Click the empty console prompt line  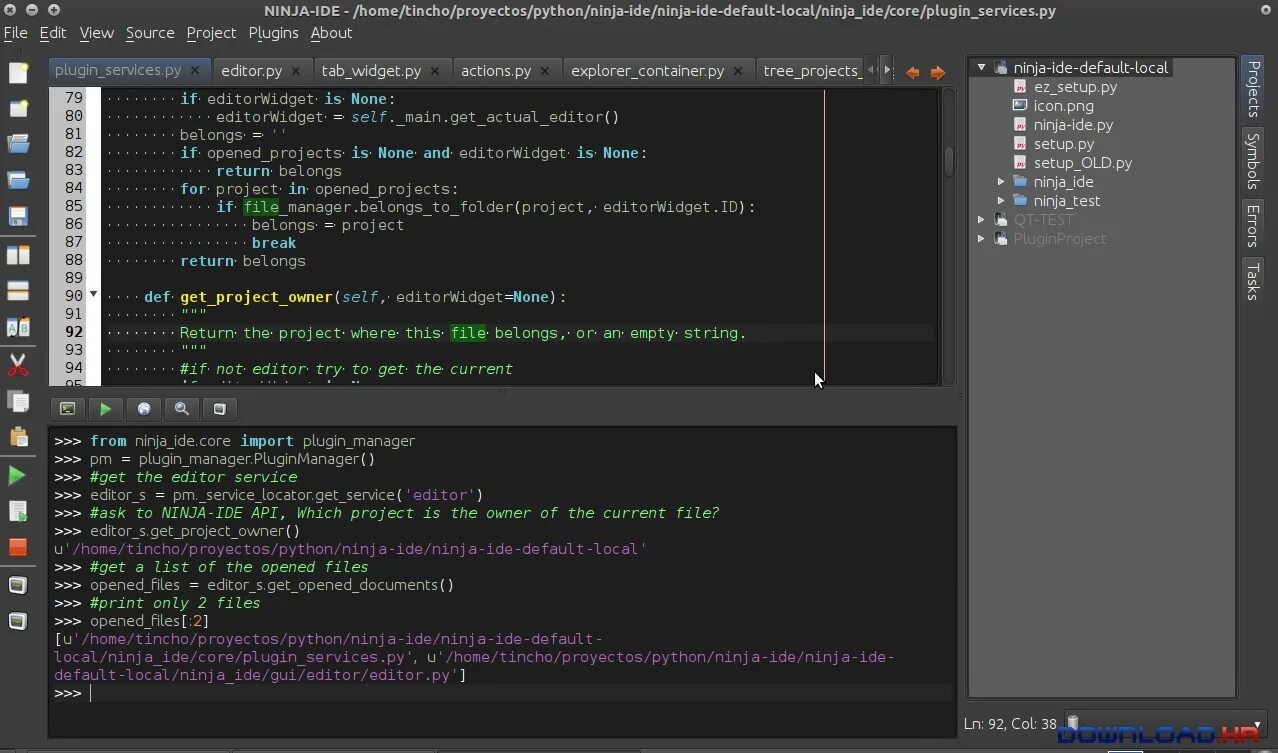tap(502, 693)
